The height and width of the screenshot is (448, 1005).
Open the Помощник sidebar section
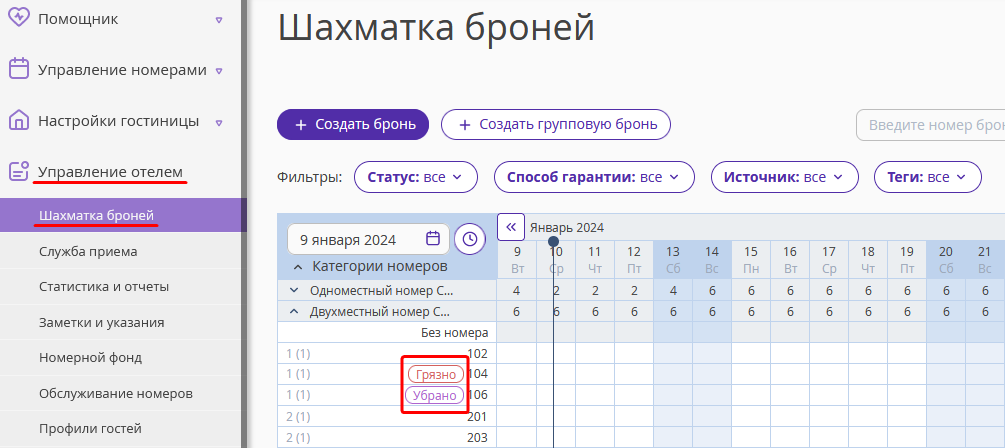point(78,19)
